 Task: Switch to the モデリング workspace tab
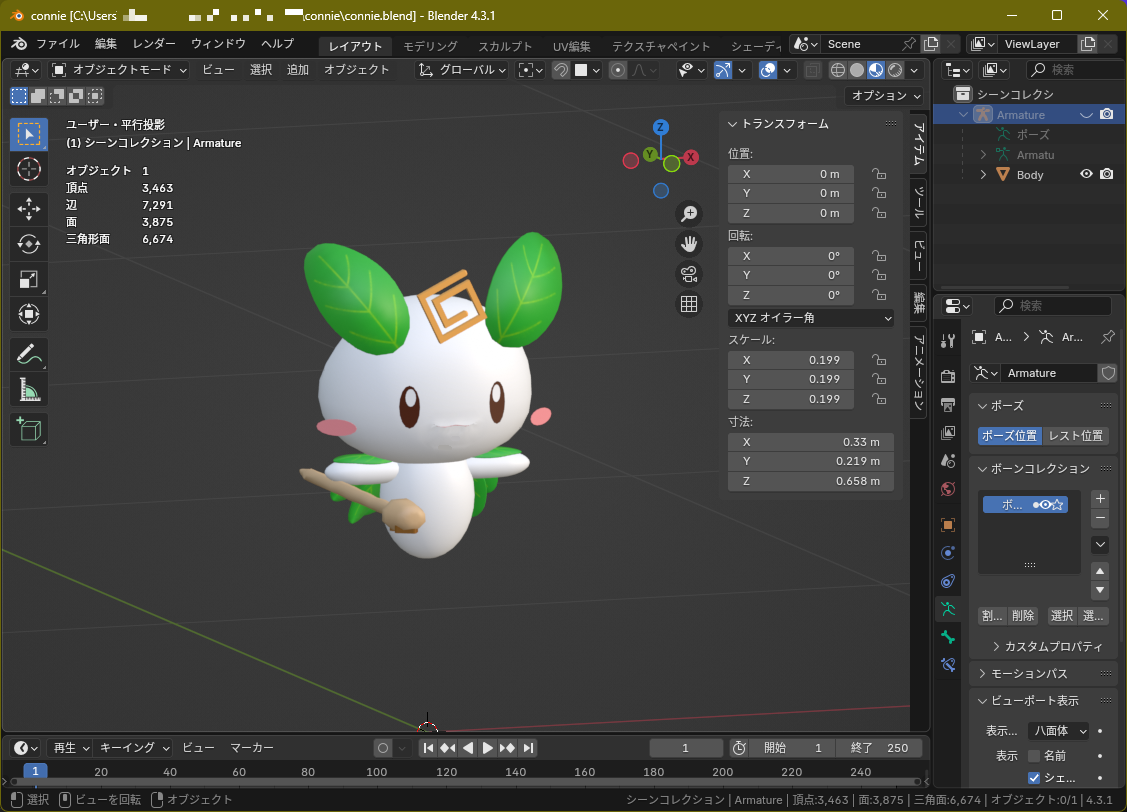tap(430, 46)
